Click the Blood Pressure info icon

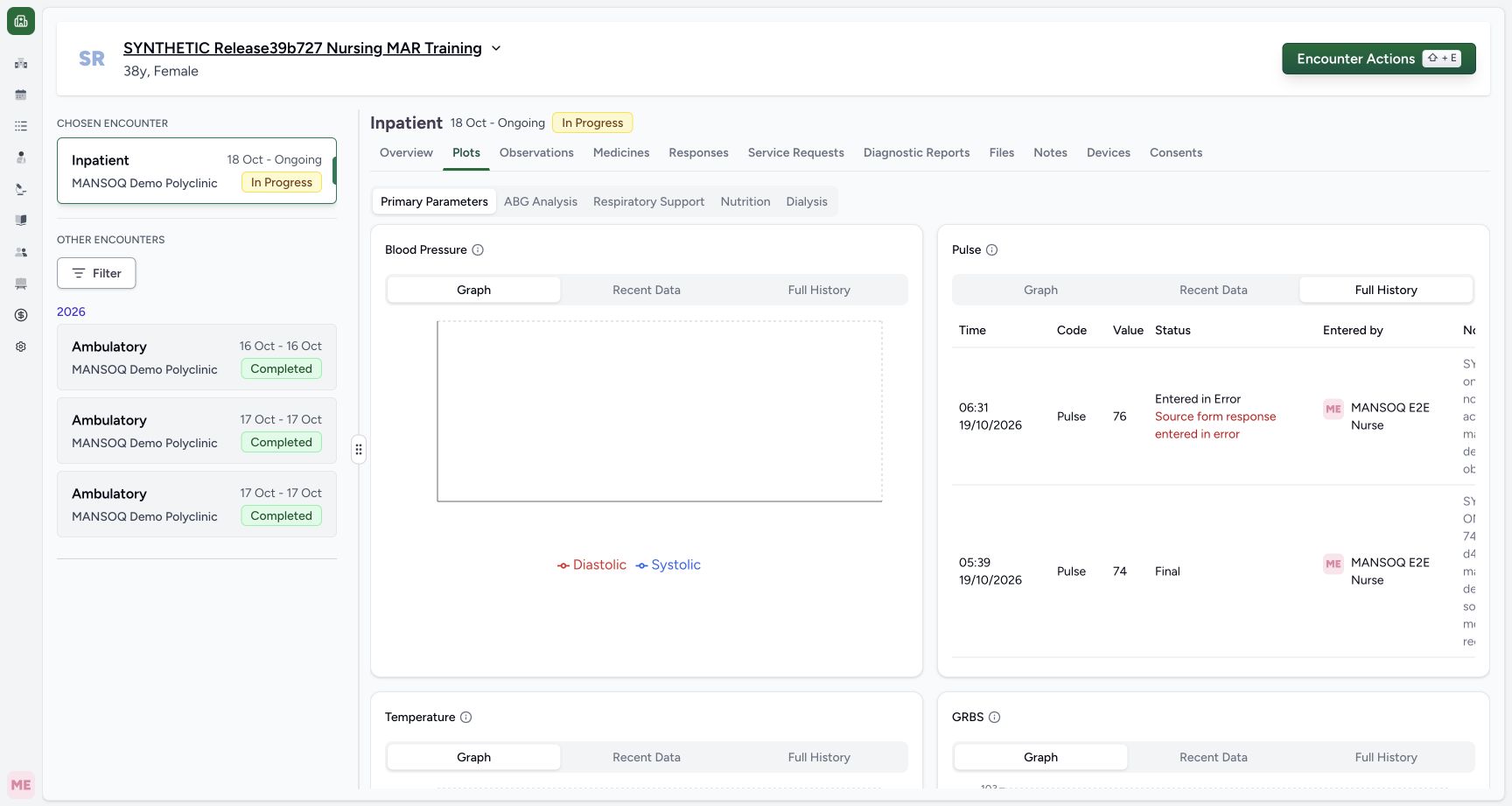point(478,249)
